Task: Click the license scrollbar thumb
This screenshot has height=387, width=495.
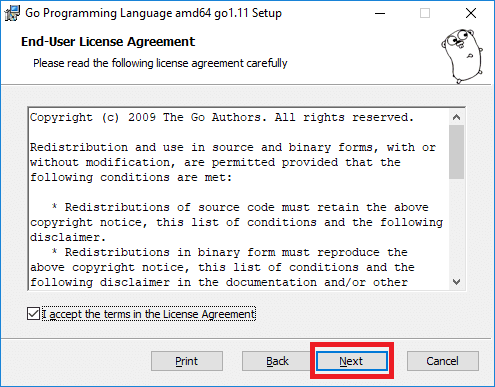Action: coord(456,152)
